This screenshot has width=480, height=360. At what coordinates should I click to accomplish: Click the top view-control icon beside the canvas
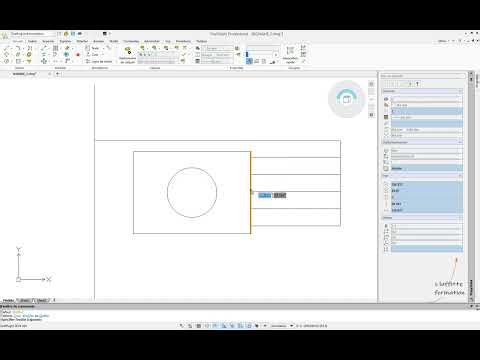[371, 84]
